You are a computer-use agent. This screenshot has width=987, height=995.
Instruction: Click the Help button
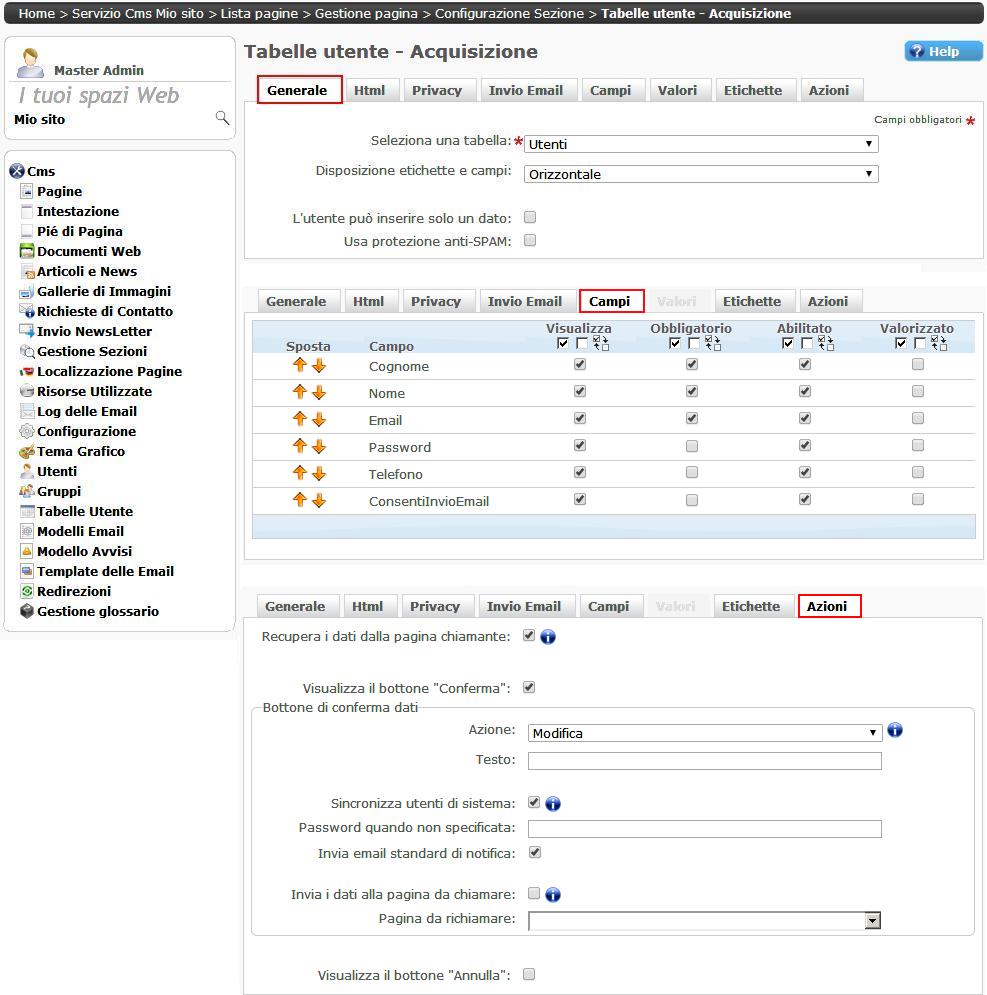(943, 52)
